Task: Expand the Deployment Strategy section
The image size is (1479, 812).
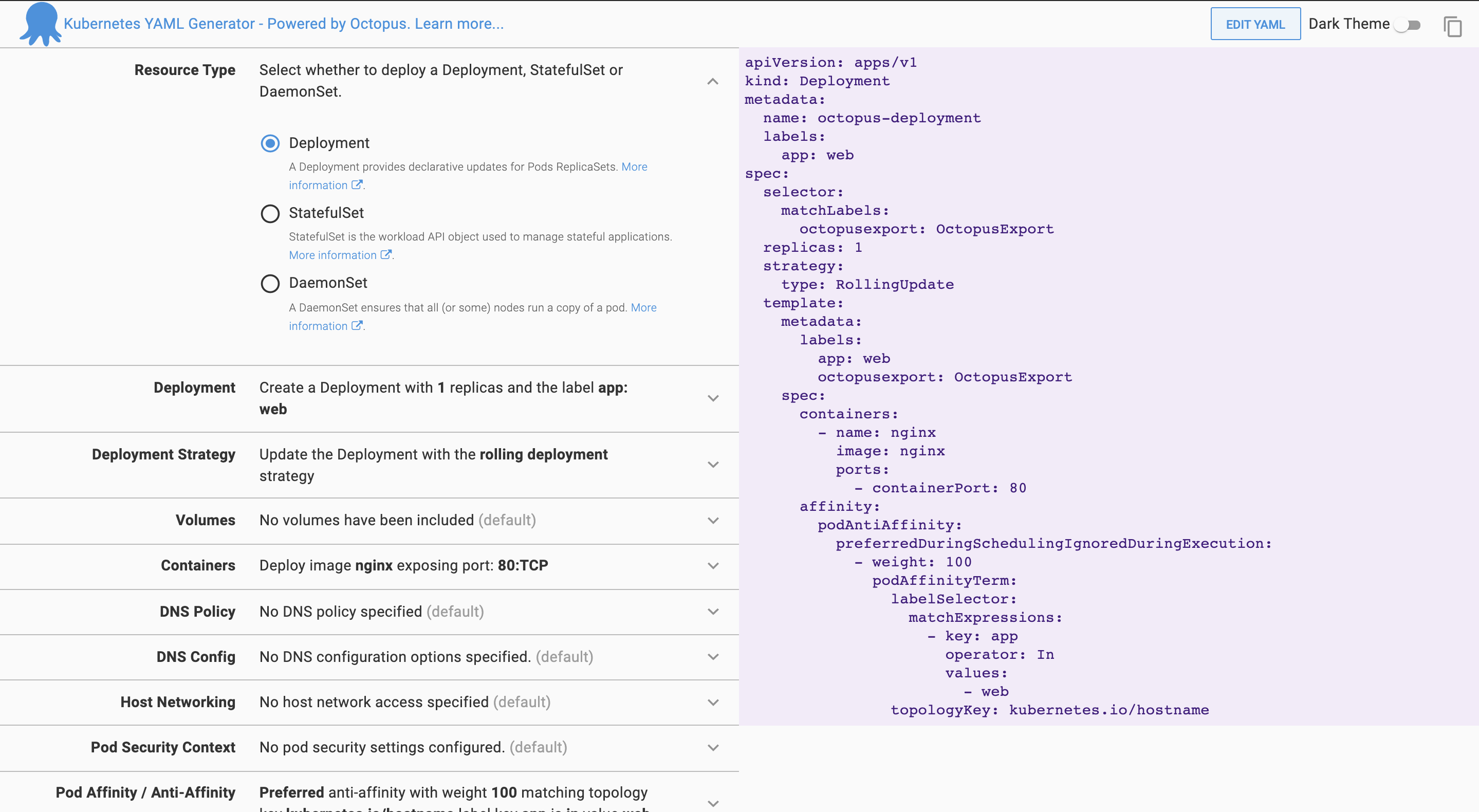Action: pos(713,465)
